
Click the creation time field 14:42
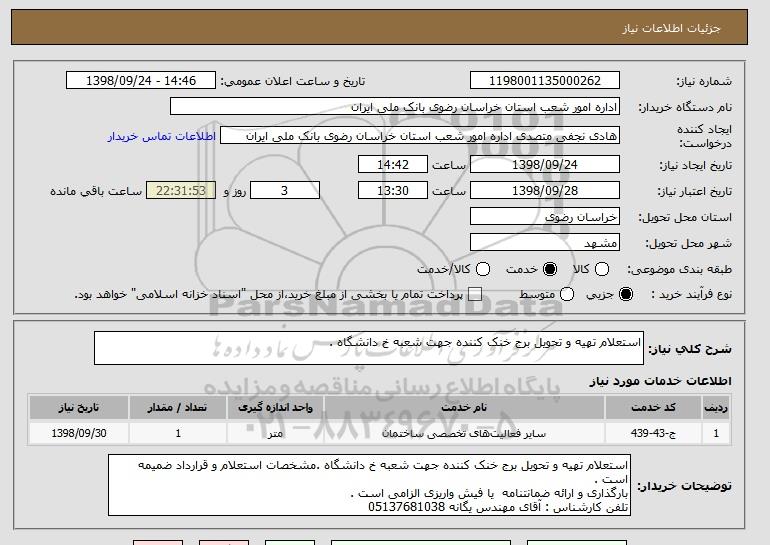393,164
